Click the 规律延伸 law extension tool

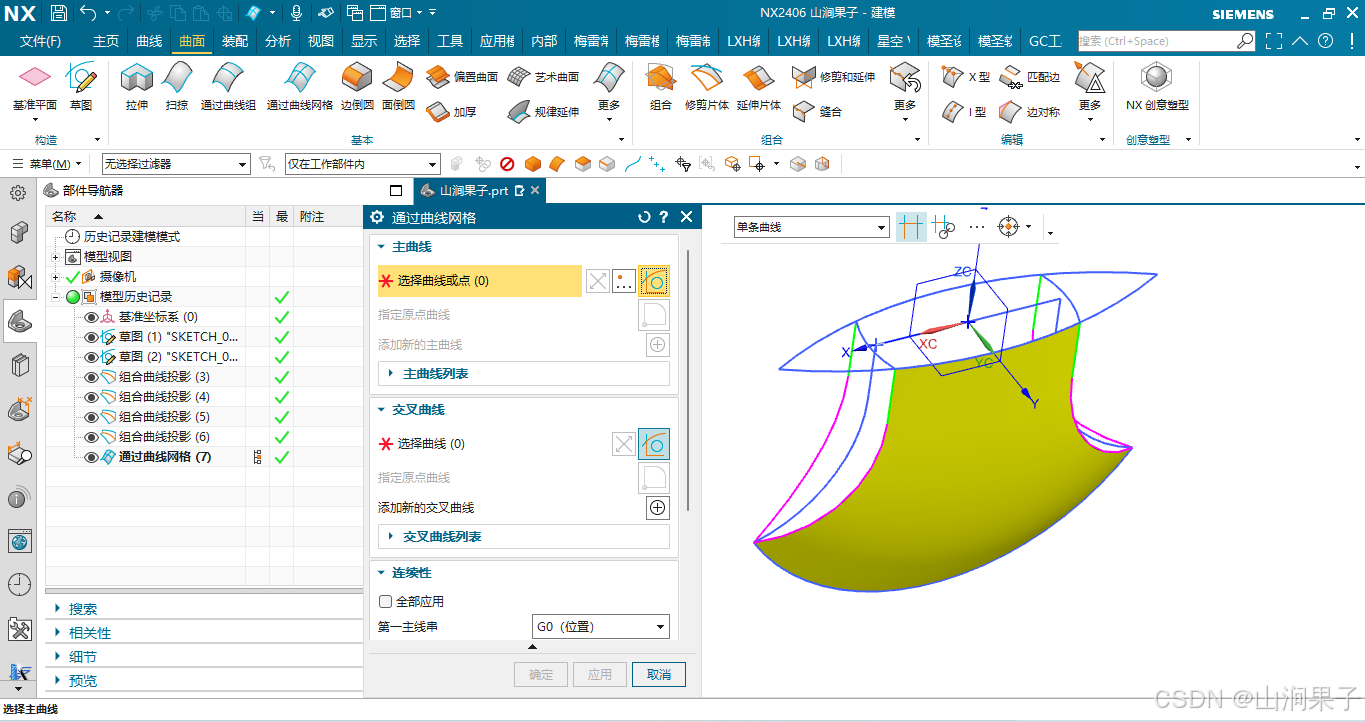(x=543, y=112)
